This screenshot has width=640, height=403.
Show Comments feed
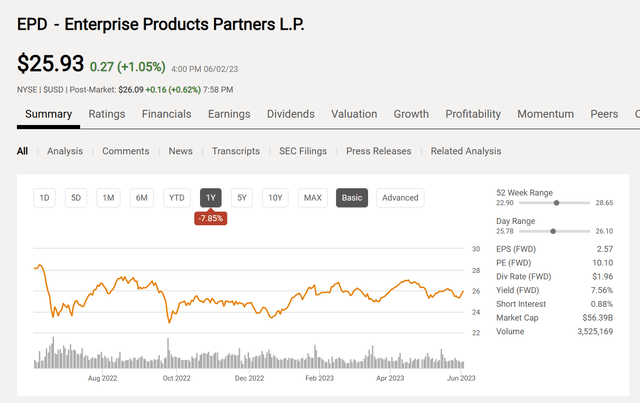click(126, 151)
